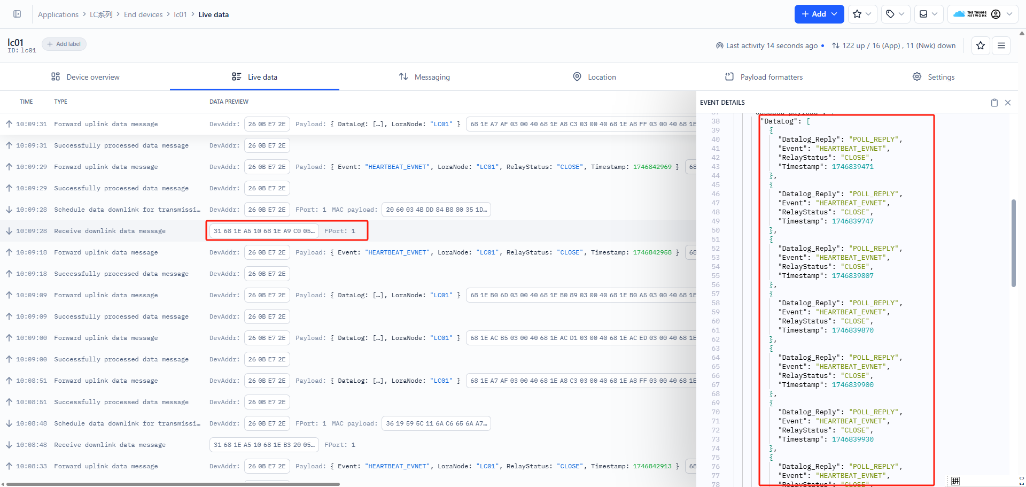This screenshot has width=1026, height=487.
Task: Expand the bookmarks star dropdown in top bar
Action: tap(864, 14)
